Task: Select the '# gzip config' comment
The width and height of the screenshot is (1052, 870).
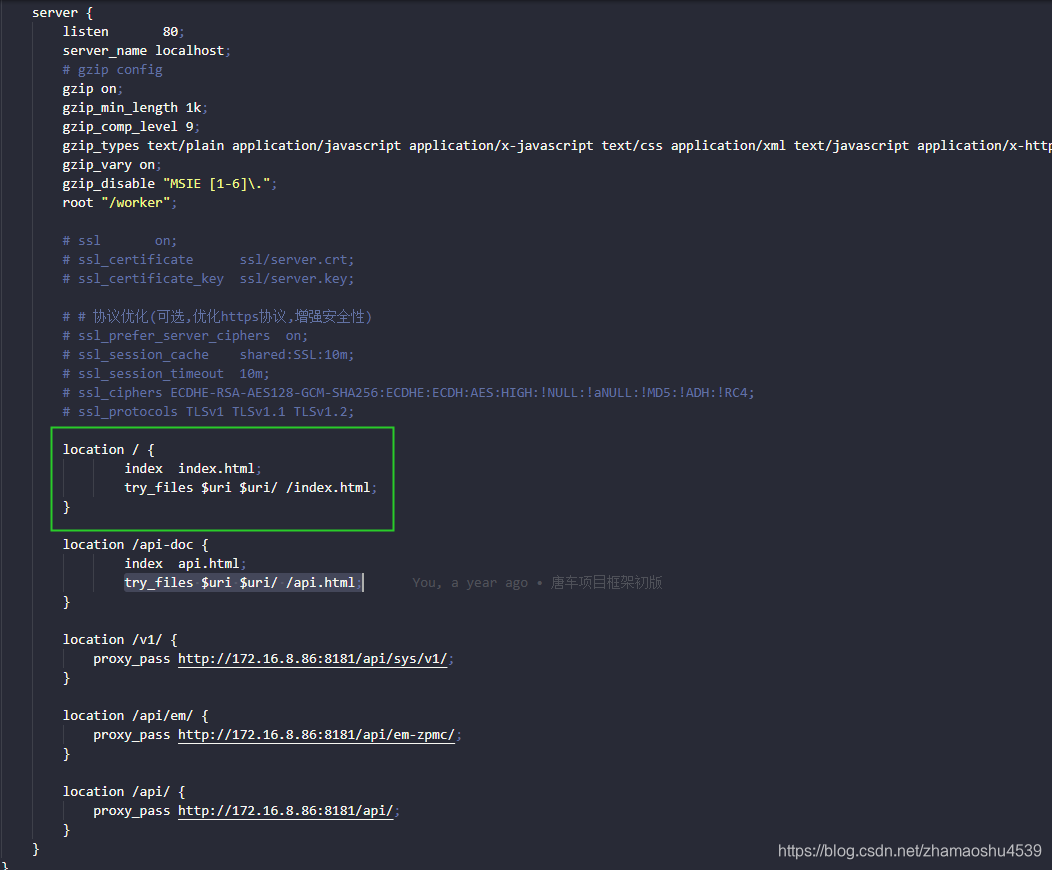Action: point(113,70)
